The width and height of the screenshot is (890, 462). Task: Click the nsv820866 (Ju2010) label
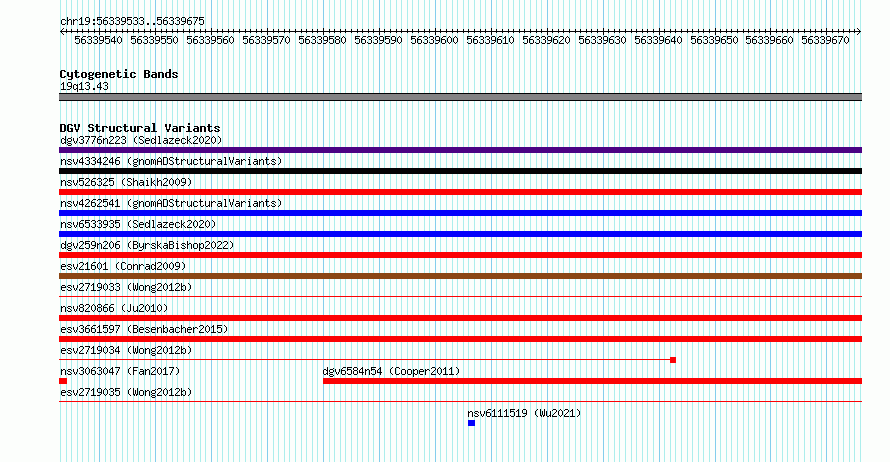[114, 308]
